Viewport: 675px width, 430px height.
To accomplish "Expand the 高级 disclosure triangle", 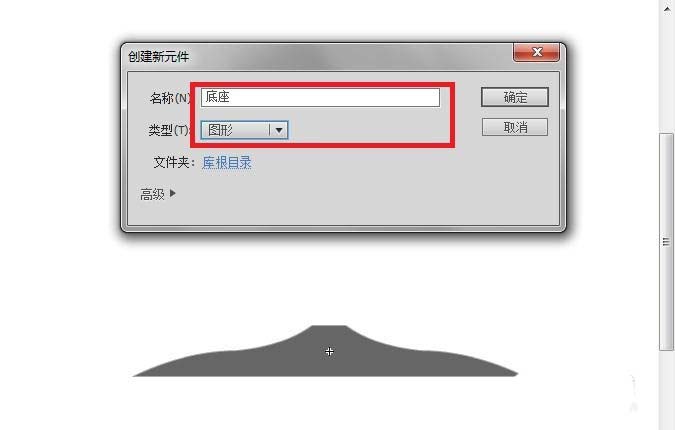I will point(173,193).
